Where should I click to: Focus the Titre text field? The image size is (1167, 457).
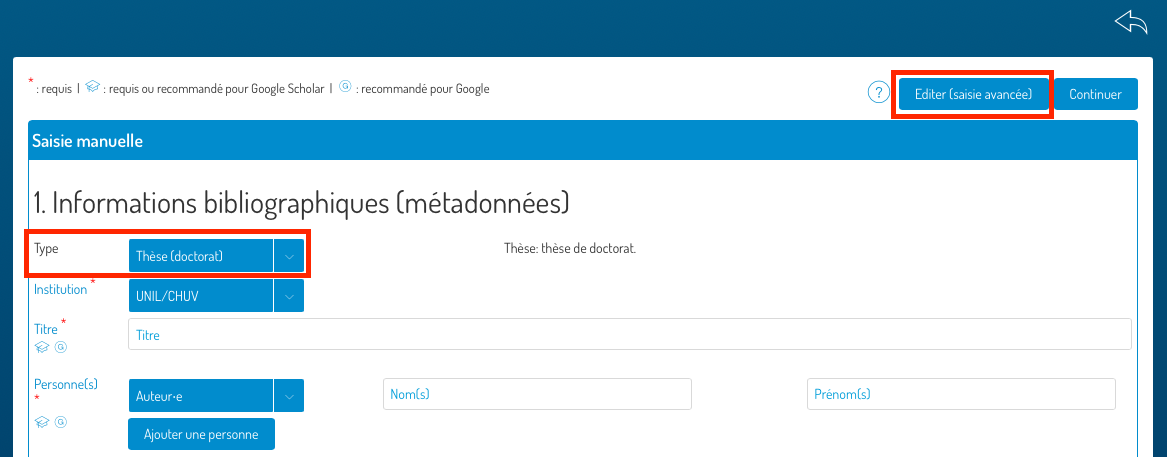pyautogui.click(x=629, y=335)
